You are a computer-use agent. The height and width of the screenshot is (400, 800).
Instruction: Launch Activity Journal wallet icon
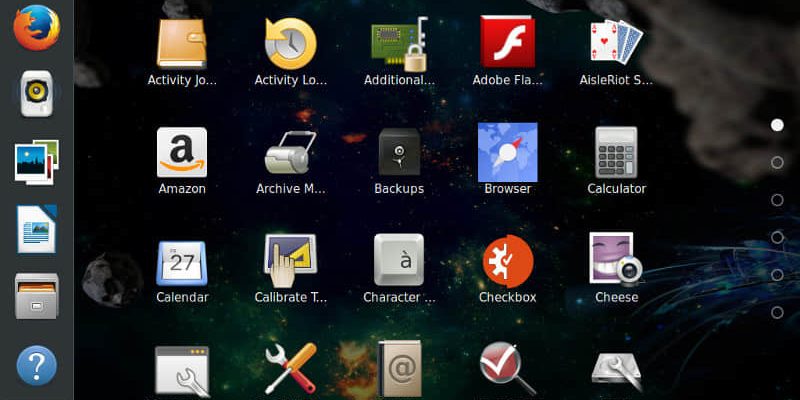point(182,43)
